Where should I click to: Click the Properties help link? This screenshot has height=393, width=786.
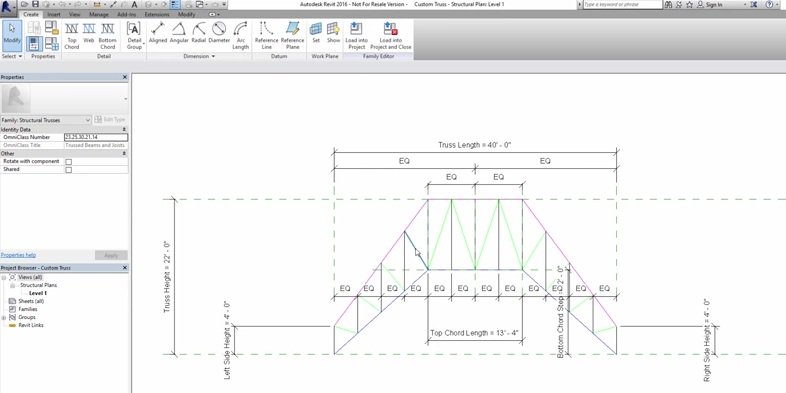[18, 255]
